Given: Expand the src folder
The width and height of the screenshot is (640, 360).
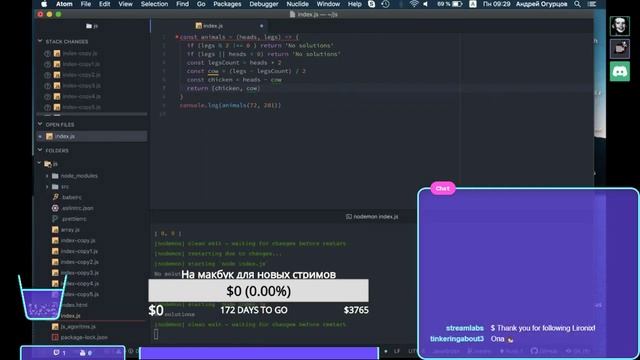Looking at the screenshot, I should [47, 187].
